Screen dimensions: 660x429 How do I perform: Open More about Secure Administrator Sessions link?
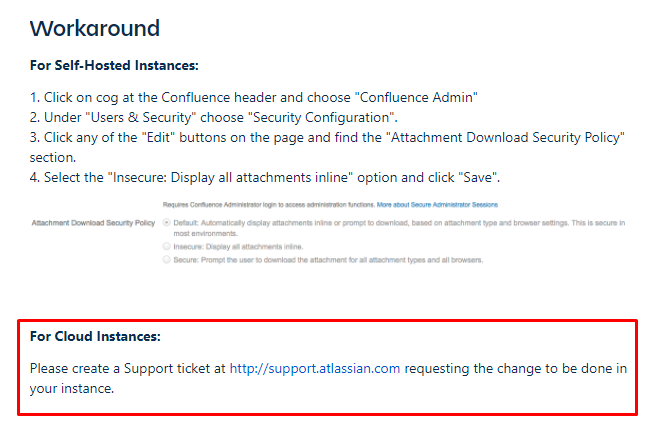pos(437,205)
